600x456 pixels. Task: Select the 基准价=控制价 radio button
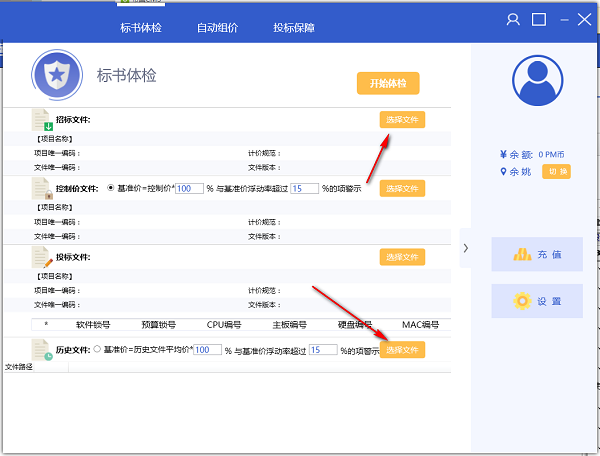coord(109,188)
